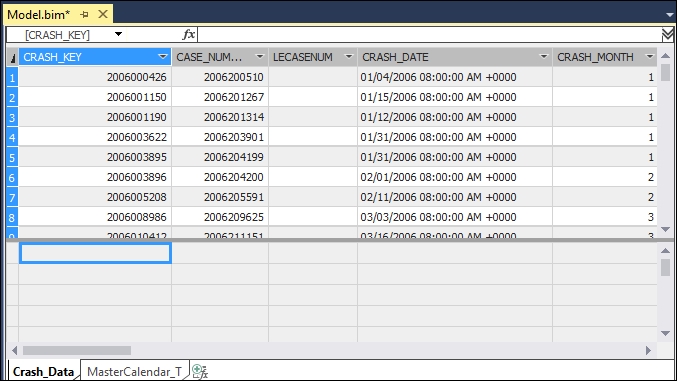Open the CRASH_DATE column filter dropdown
This screenshot has height=381, width=677.
[x=544, y=57]
